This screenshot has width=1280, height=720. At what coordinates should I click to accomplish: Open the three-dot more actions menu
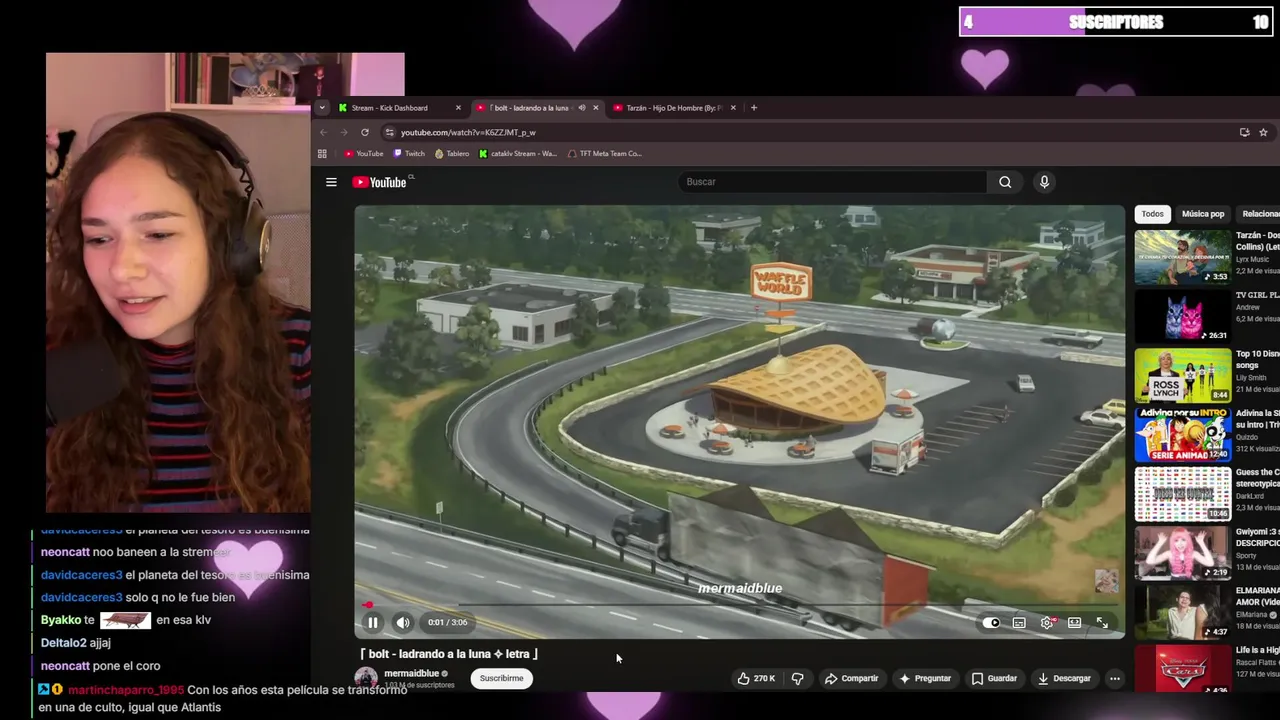point(1114,678)
